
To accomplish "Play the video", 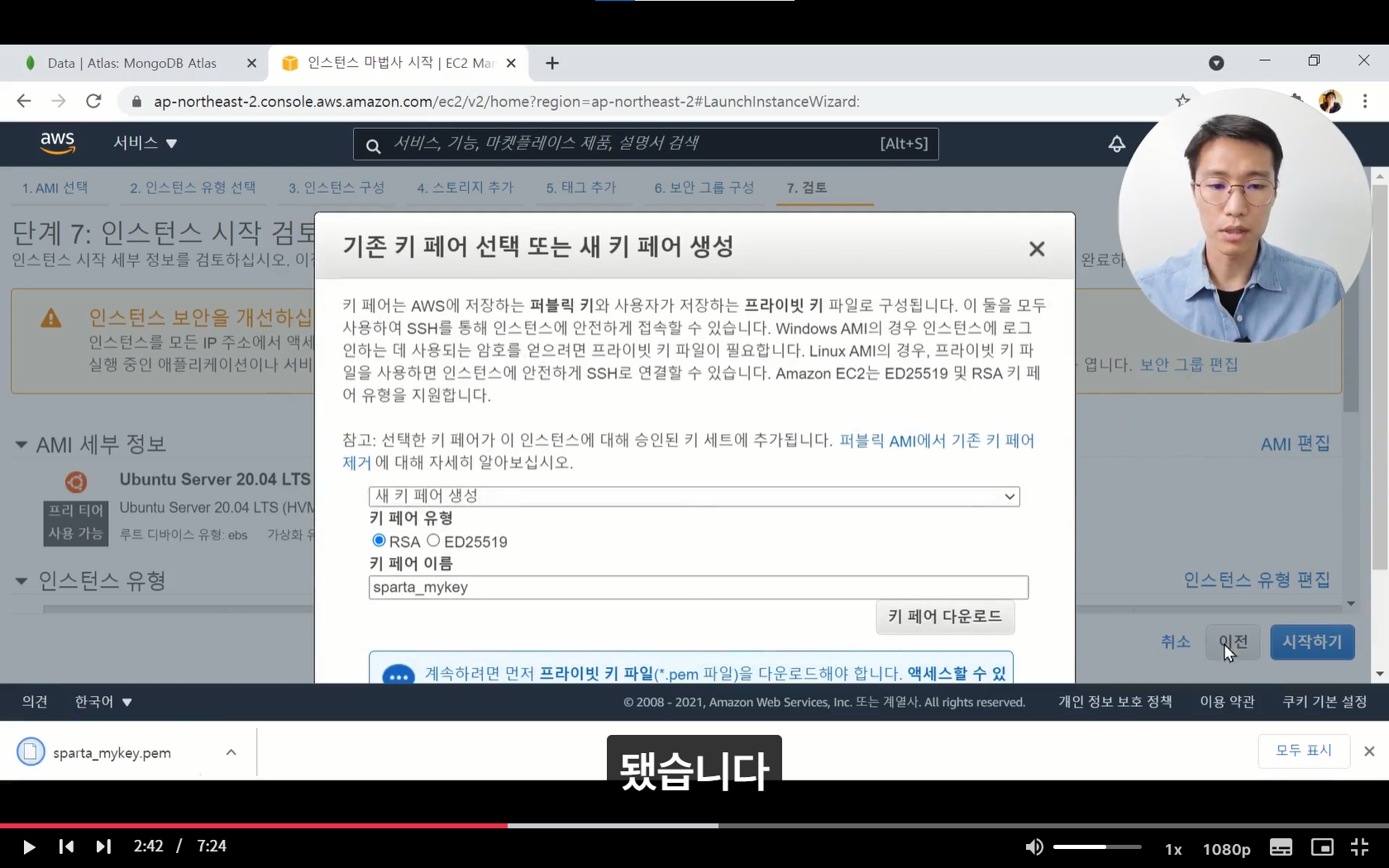I will pyautogui.click(x=28, y=847).
